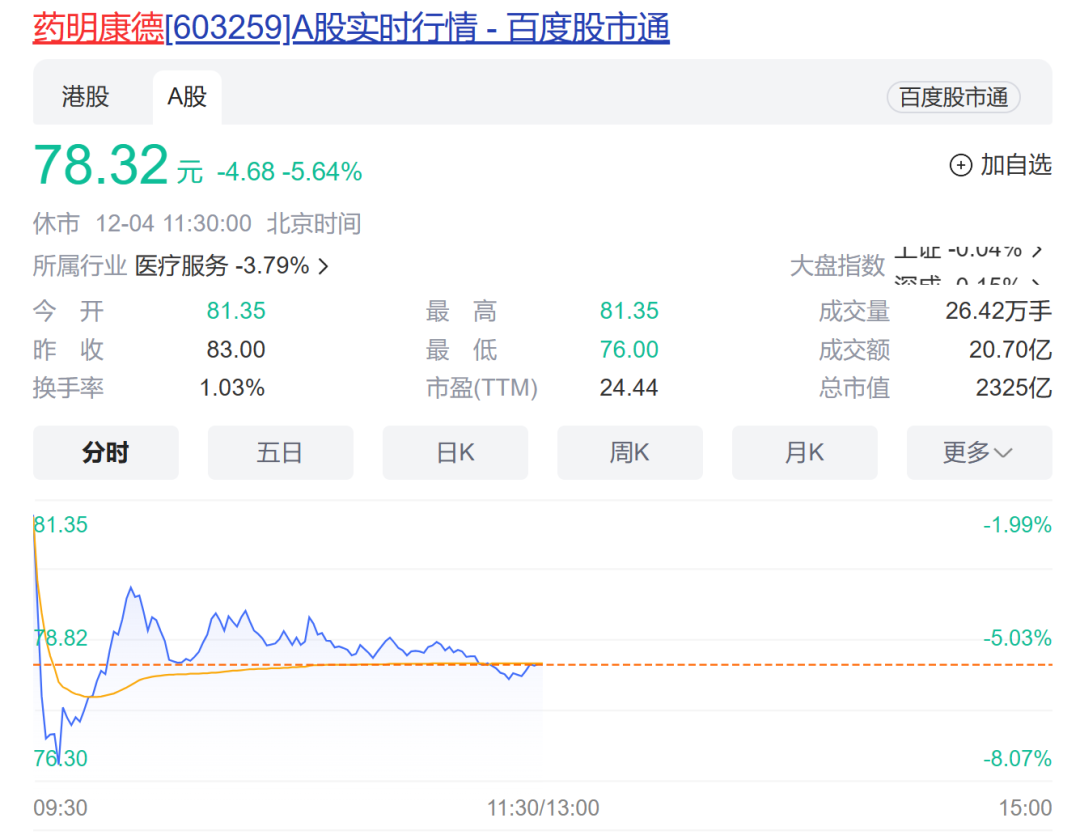Click the 今开 value 81.35
Viewport: 1080px width, 835px height.
click(236, 311)
